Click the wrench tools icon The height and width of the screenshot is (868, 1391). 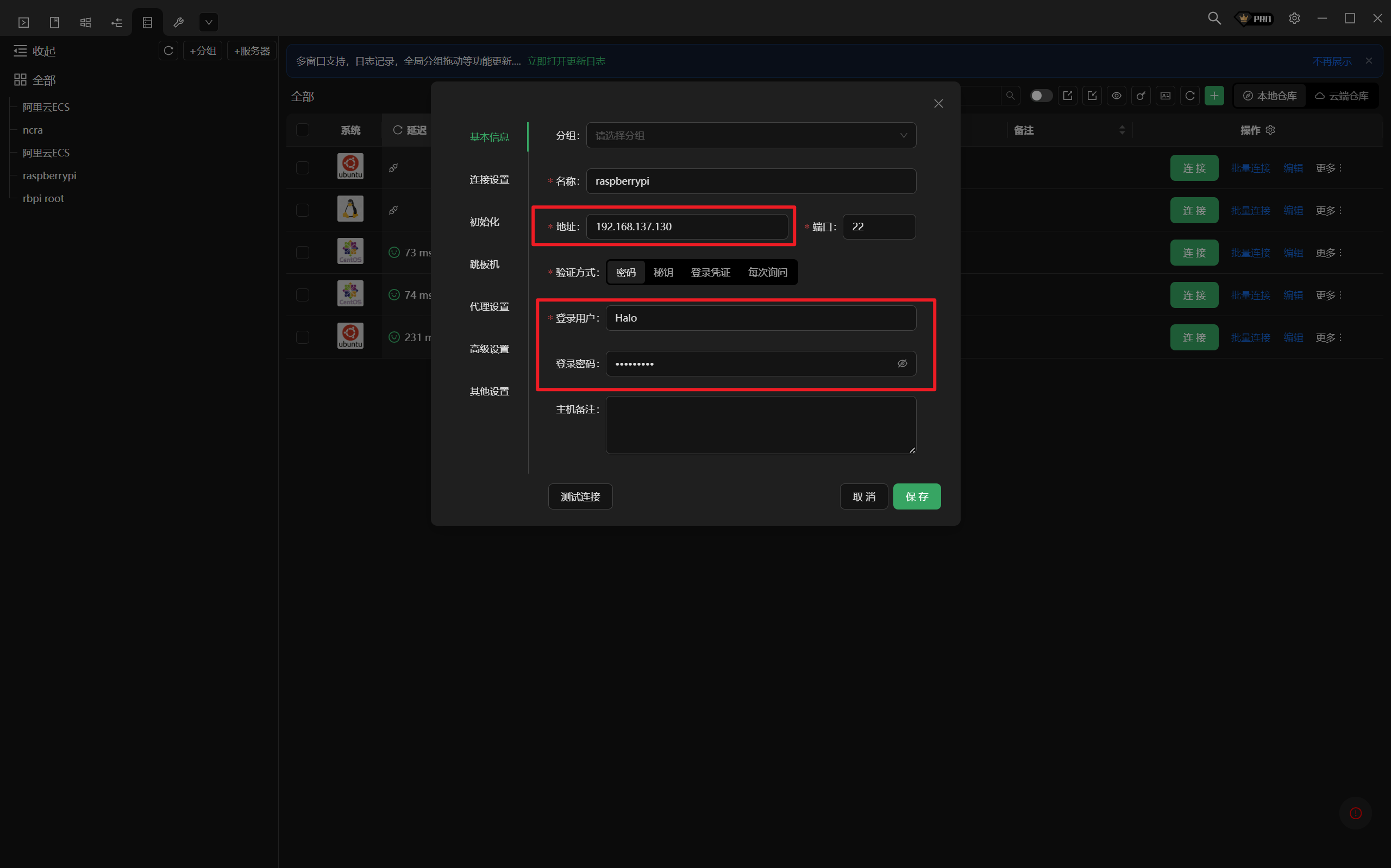coord(179,22)
